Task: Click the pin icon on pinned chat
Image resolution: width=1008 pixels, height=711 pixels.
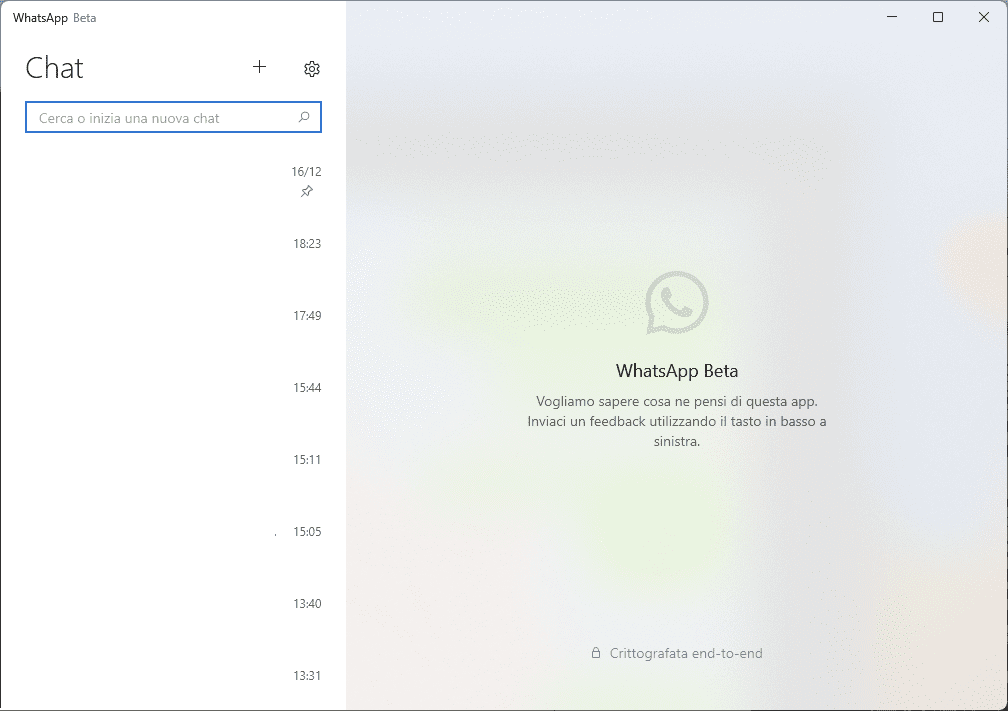Action: 307,191
